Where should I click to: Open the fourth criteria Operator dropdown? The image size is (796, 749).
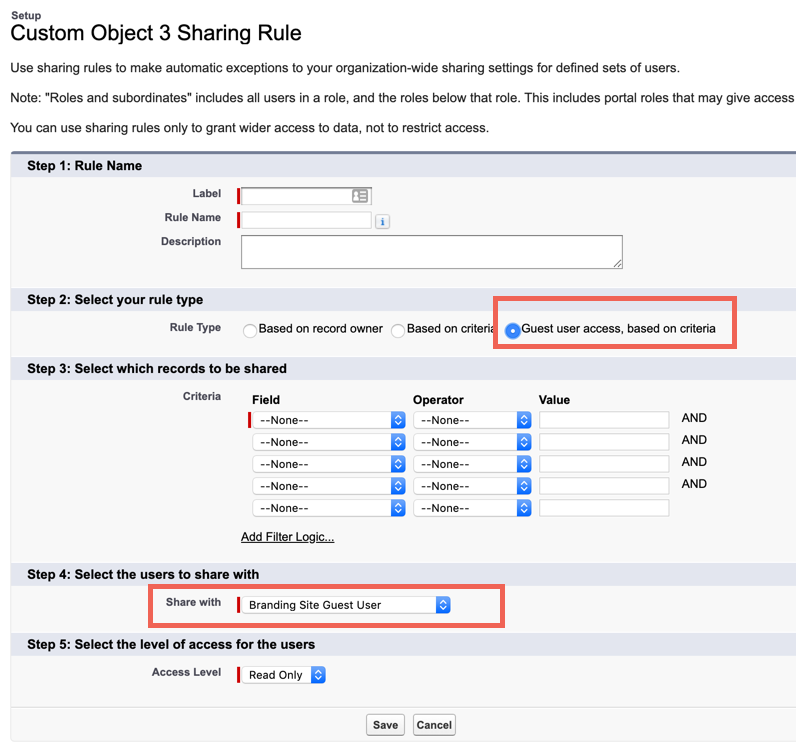(472, 486)
